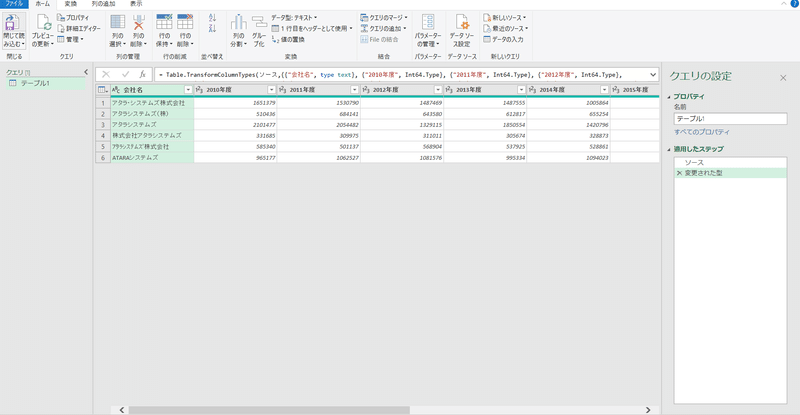
Task: Open the データ型: テキスト dropdown
Action: click(294, 17)
